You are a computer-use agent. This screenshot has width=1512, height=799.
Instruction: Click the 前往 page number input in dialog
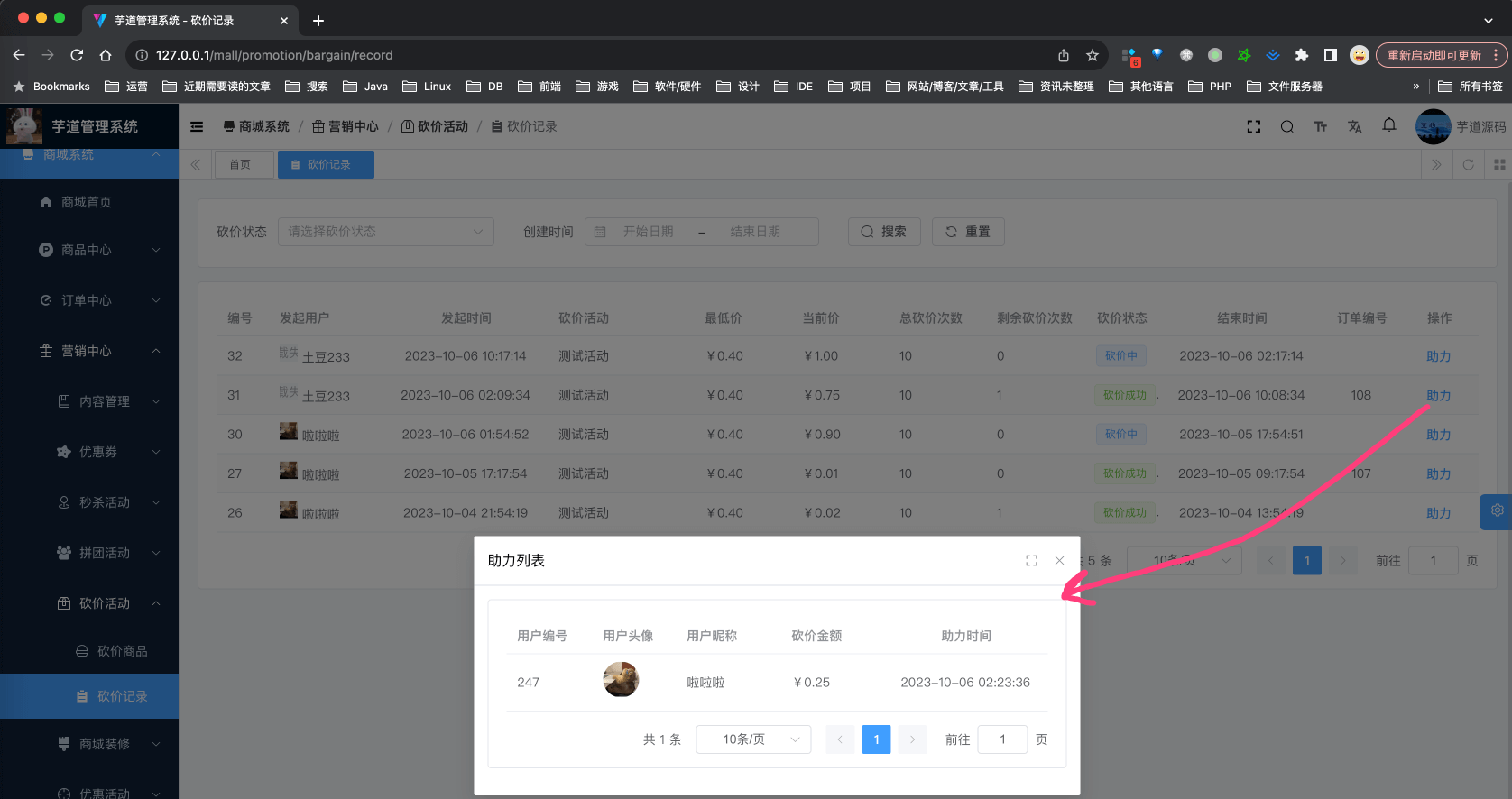(1001, 739)
